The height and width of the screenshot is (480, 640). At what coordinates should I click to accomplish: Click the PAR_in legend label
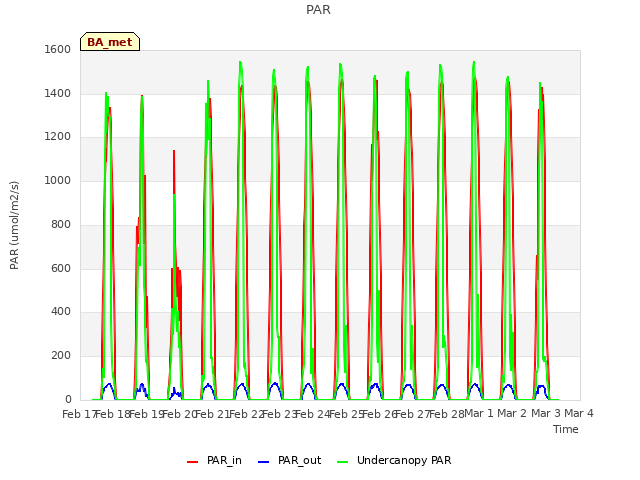[x=224, y=460]
